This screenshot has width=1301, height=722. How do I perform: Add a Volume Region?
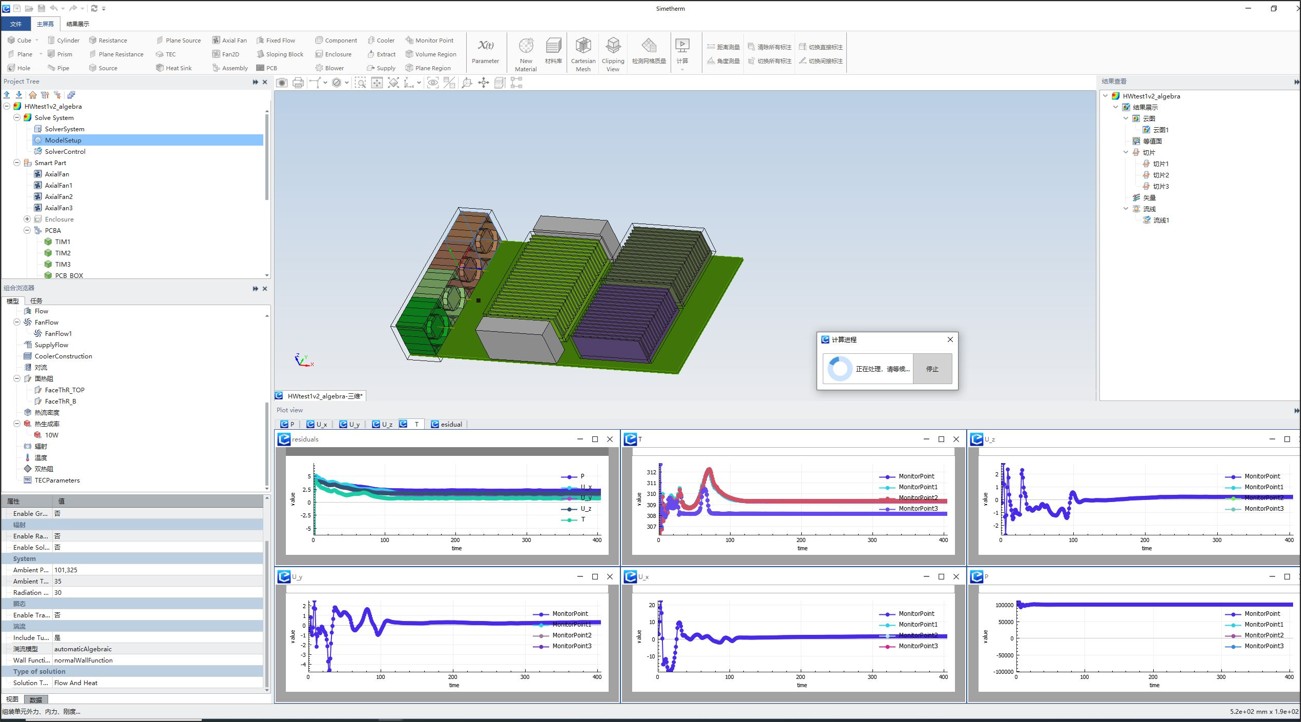pos(430,54)
